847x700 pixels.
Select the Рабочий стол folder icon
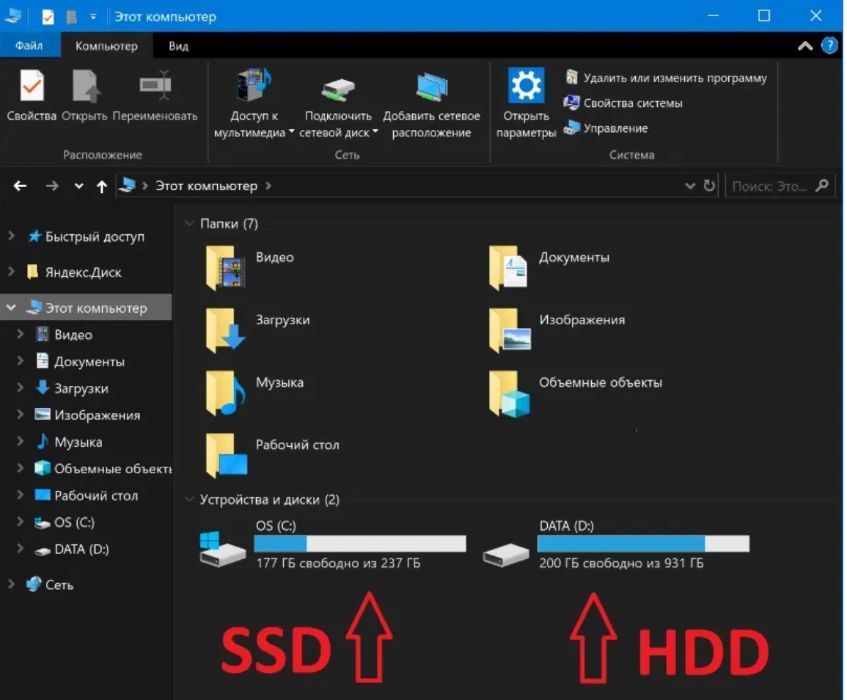[x=227, y=455]
